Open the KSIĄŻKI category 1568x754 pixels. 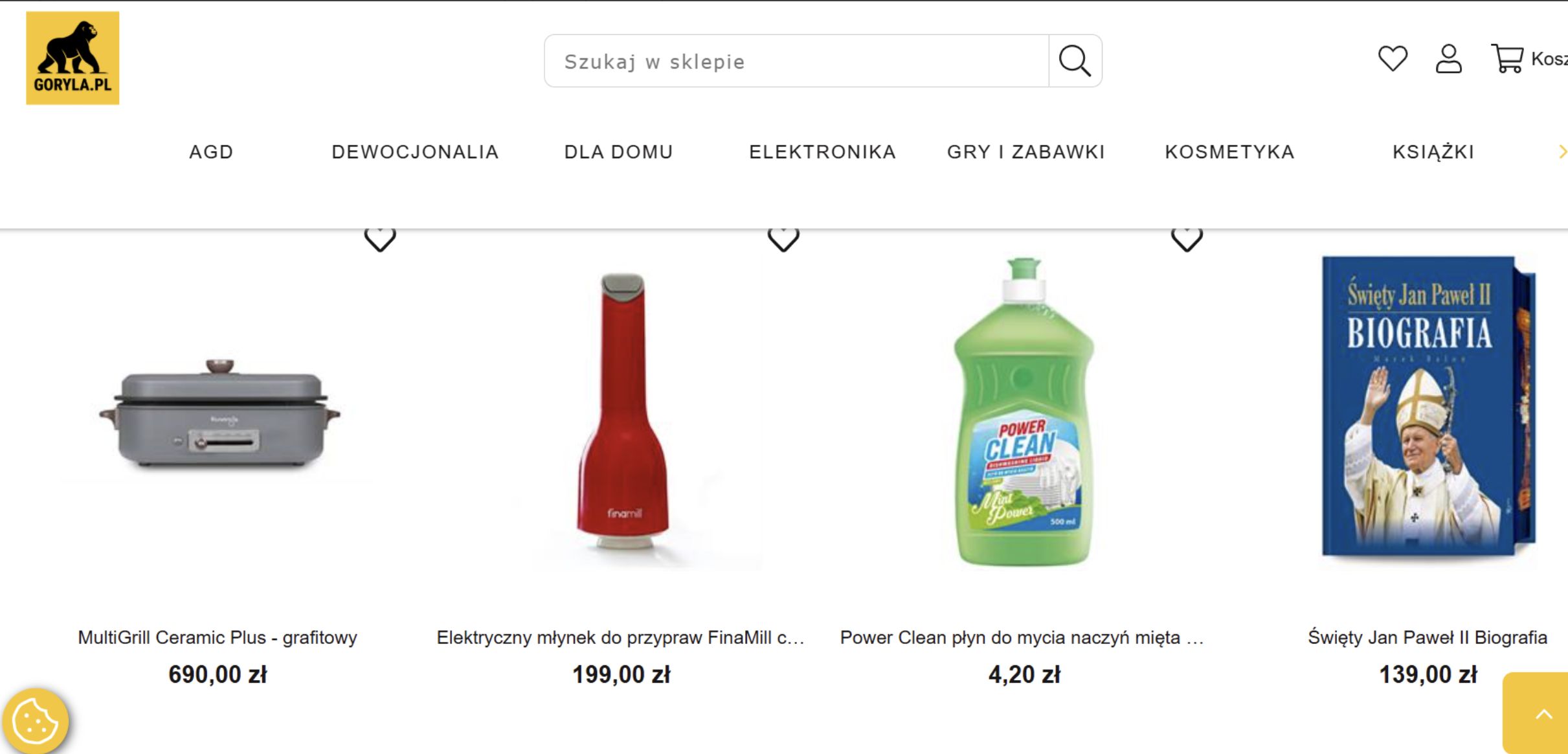coord(1433,152)
